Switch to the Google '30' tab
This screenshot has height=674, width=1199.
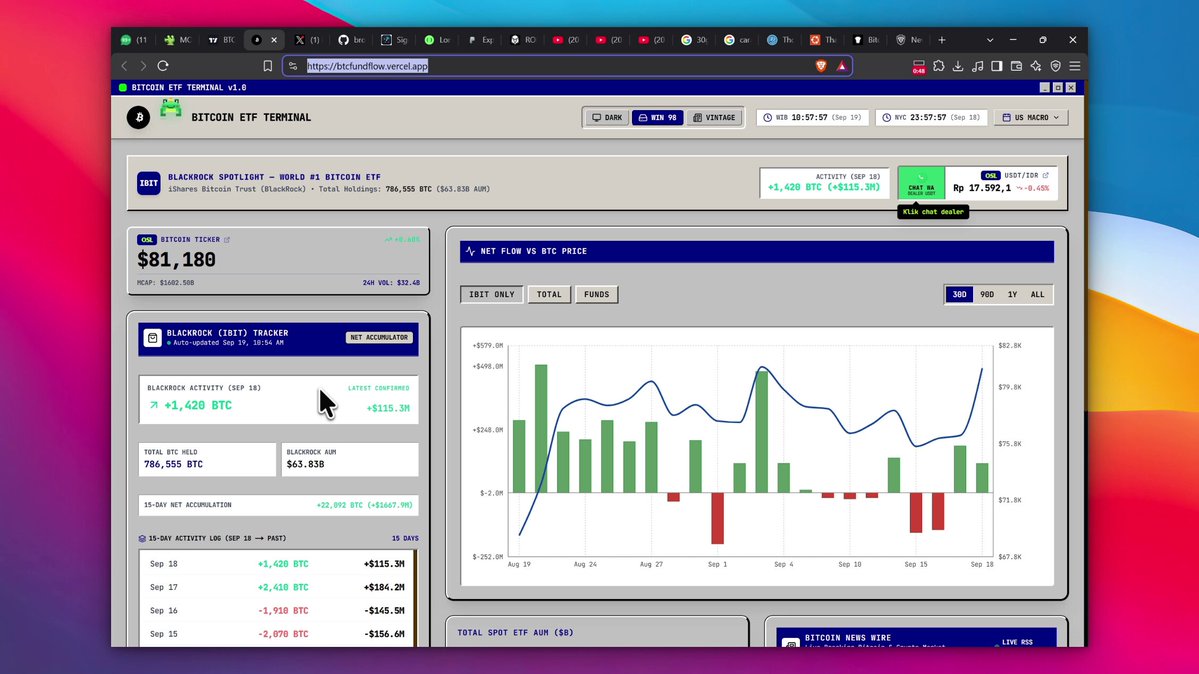[694, 40]
